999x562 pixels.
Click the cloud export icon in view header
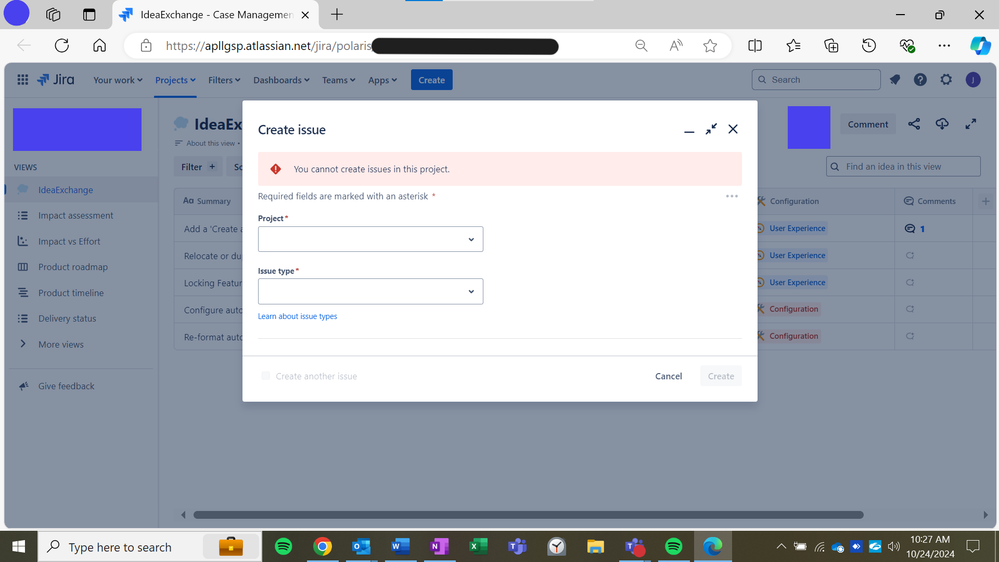[x=942, y=124]
